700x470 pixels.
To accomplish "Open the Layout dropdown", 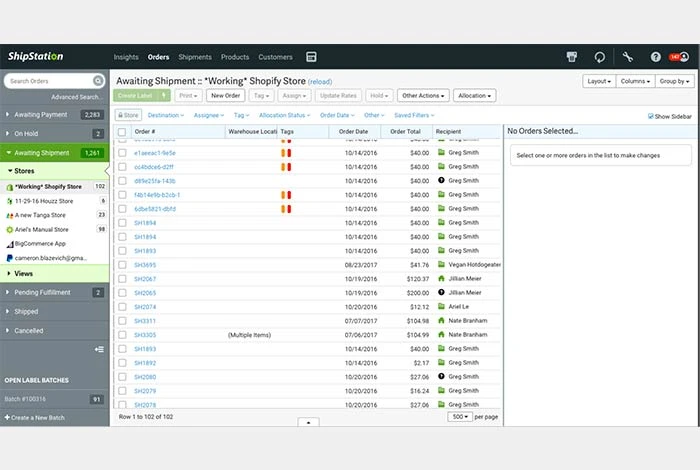I will point(599,81).
